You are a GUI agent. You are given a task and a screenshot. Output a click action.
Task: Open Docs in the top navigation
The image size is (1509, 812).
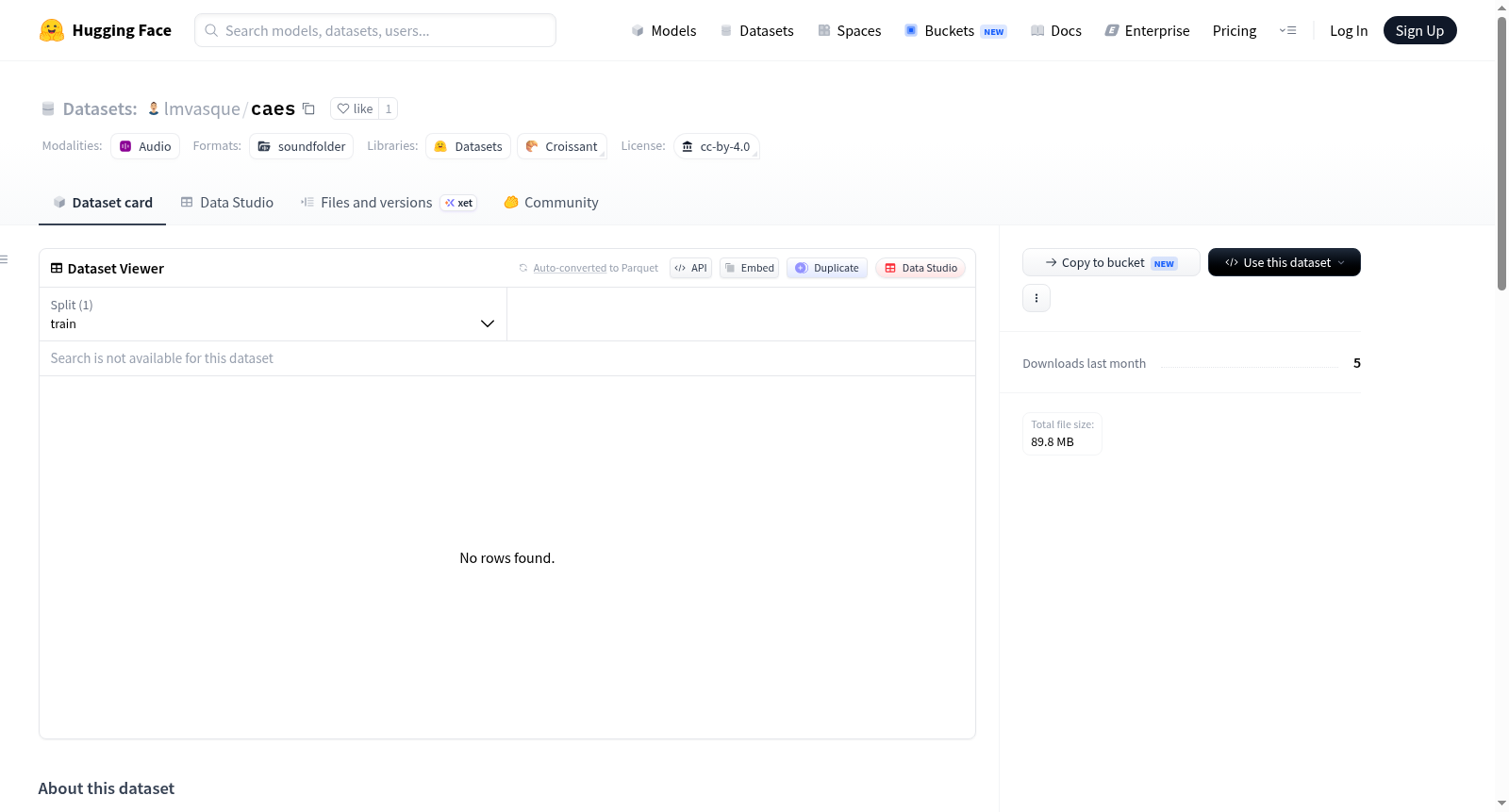[1056, 30]
